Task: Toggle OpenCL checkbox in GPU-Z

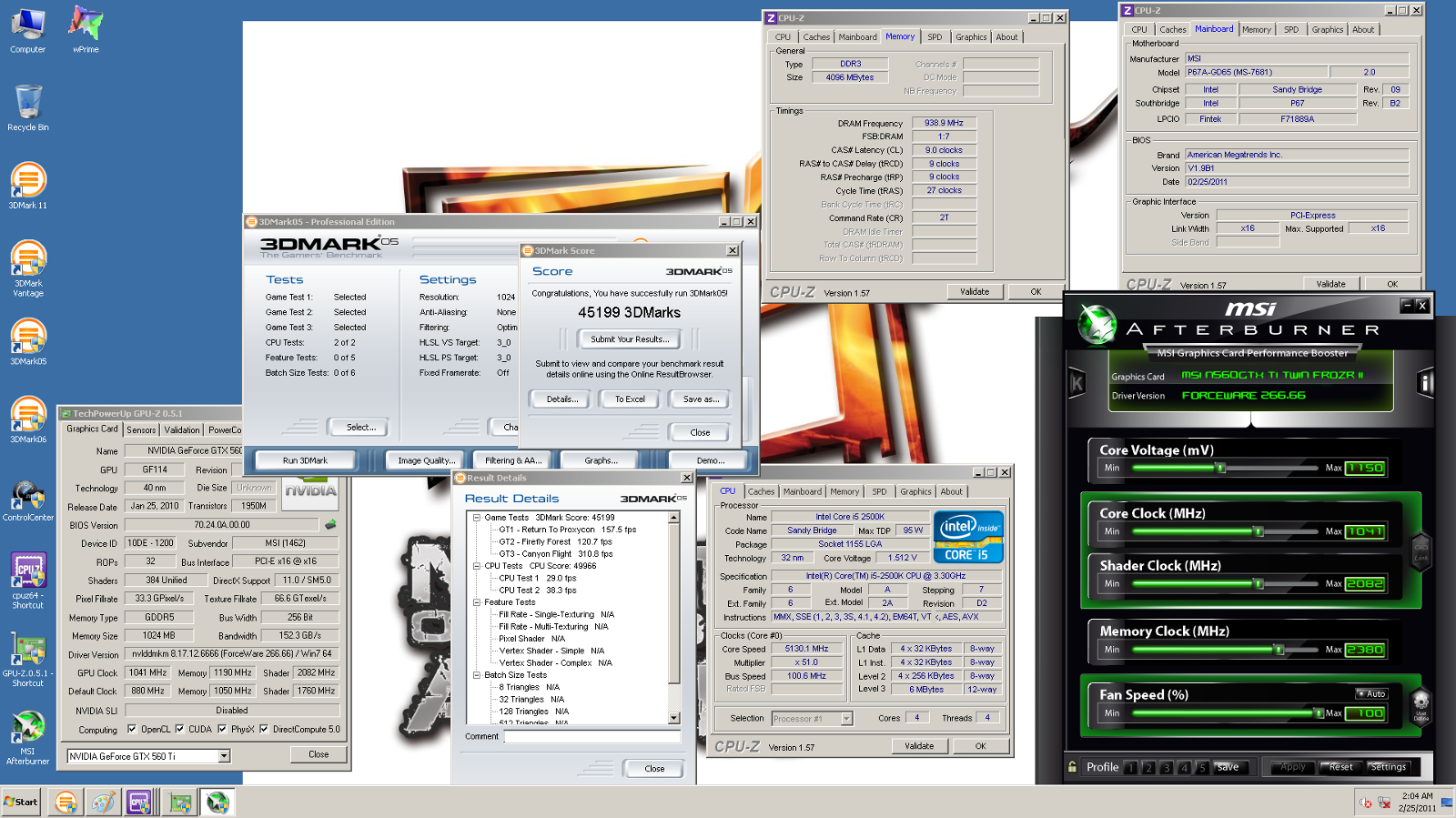Action: coord(132,729)
